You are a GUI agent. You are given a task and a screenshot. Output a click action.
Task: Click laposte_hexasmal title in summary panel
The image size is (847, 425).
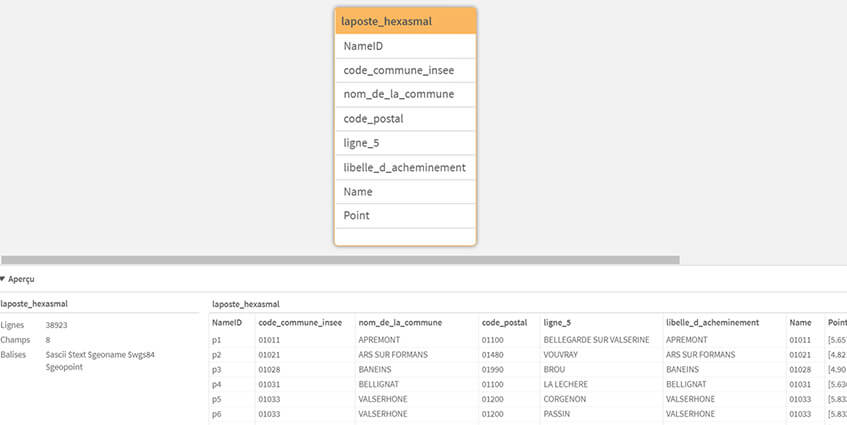34,304
